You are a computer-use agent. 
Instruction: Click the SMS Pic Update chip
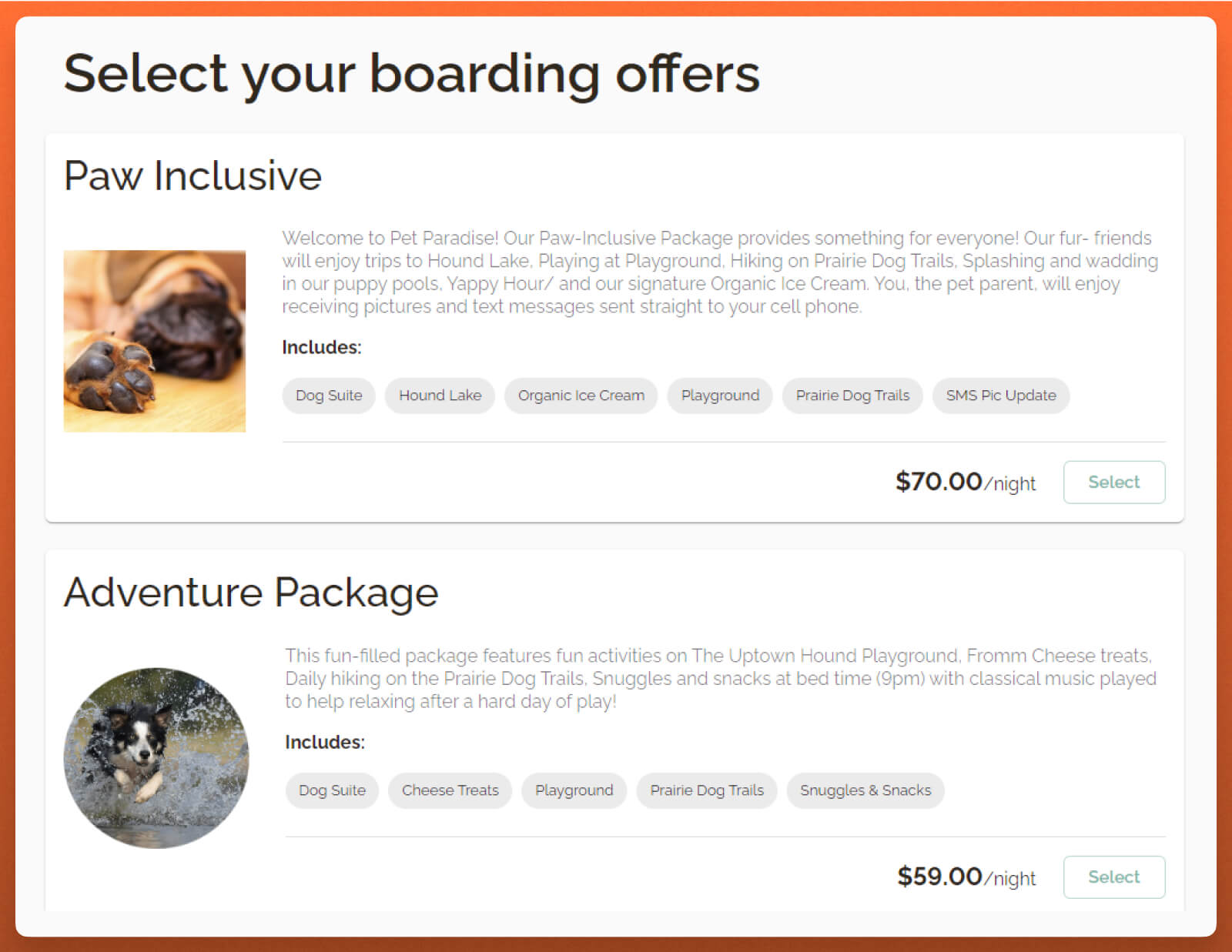(x=1000, y=396)
